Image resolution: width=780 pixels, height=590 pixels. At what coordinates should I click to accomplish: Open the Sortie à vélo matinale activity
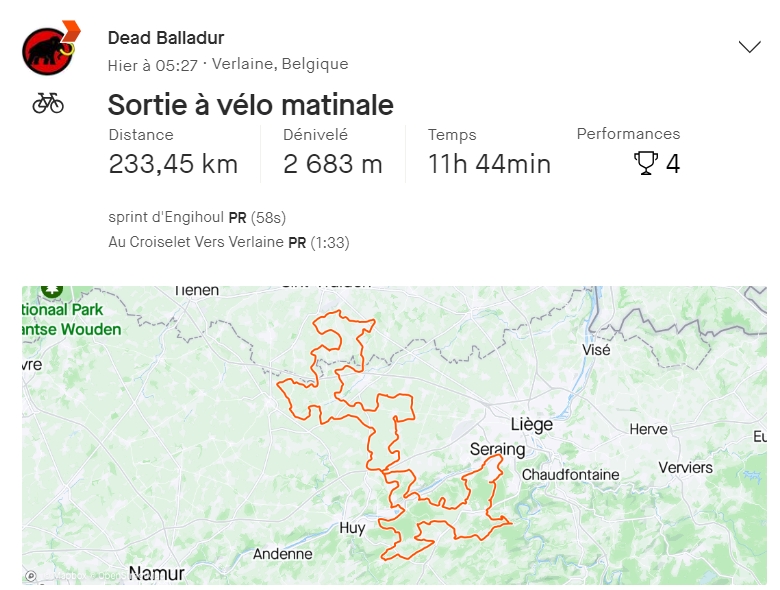tap(250, 105)
